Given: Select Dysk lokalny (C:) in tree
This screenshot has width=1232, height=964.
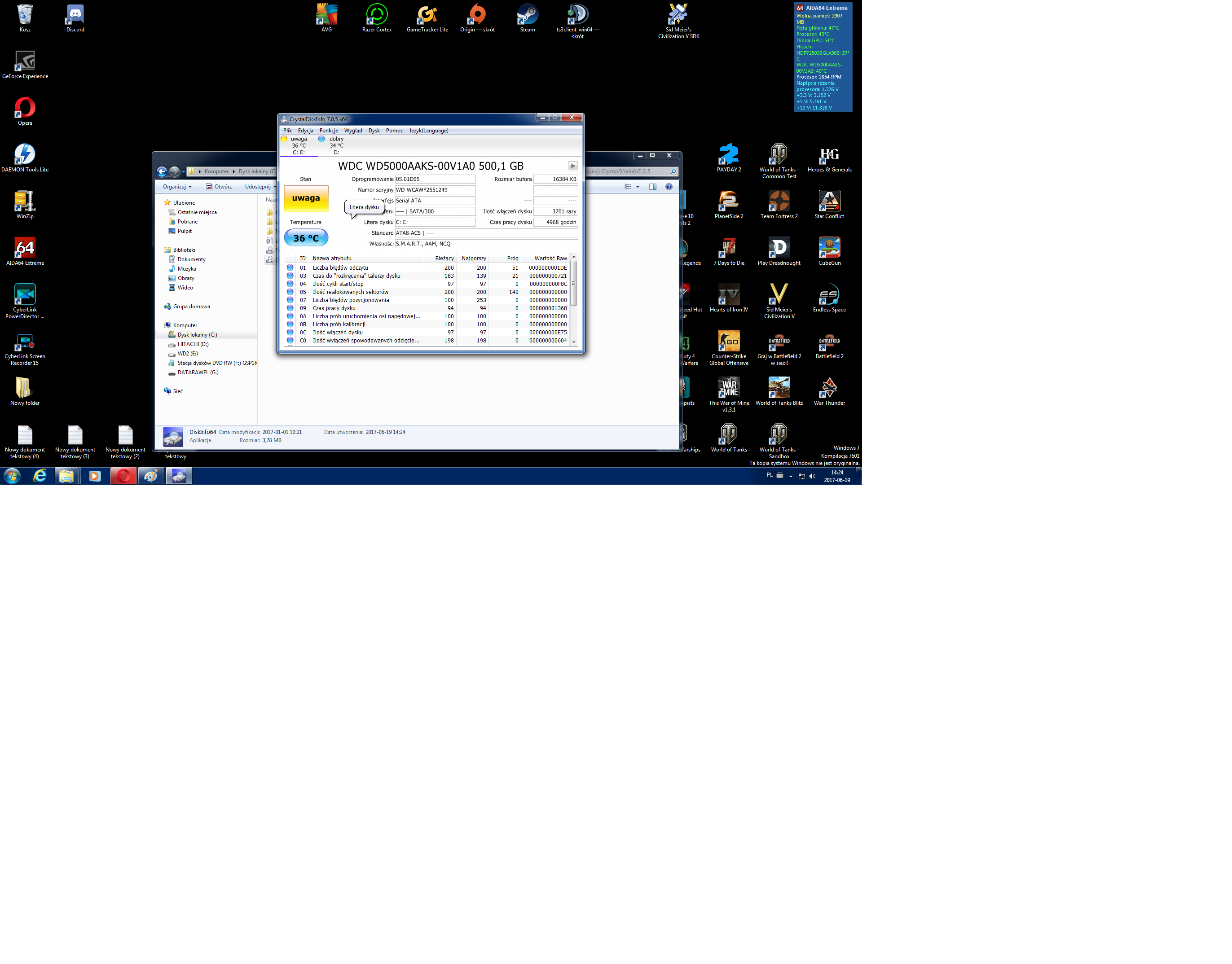Looking at the screenshot, I should (x=197, y=335).
